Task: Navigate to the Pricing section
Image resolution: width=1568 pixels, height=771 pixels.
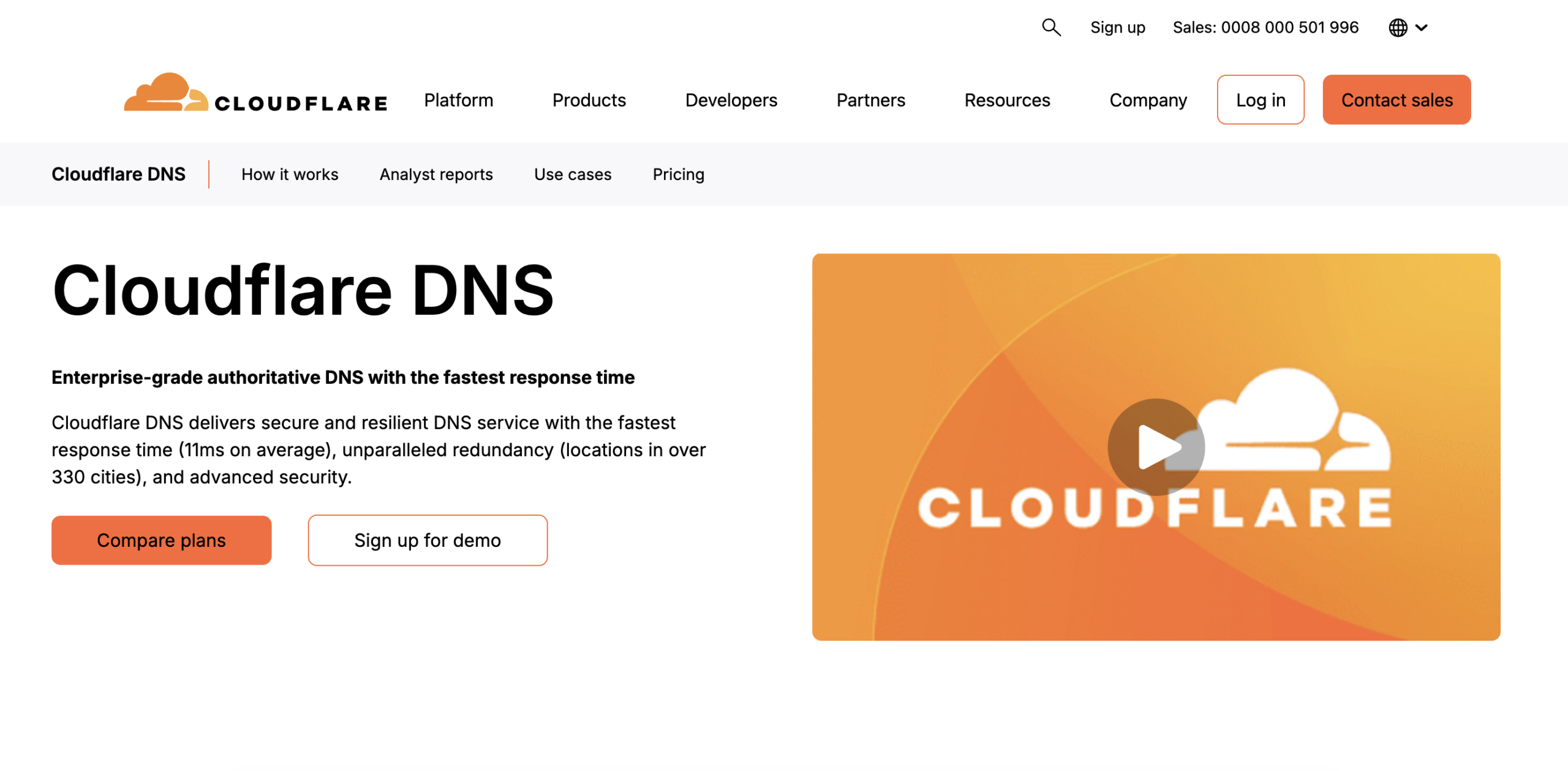Action: (x=678, y=175)
